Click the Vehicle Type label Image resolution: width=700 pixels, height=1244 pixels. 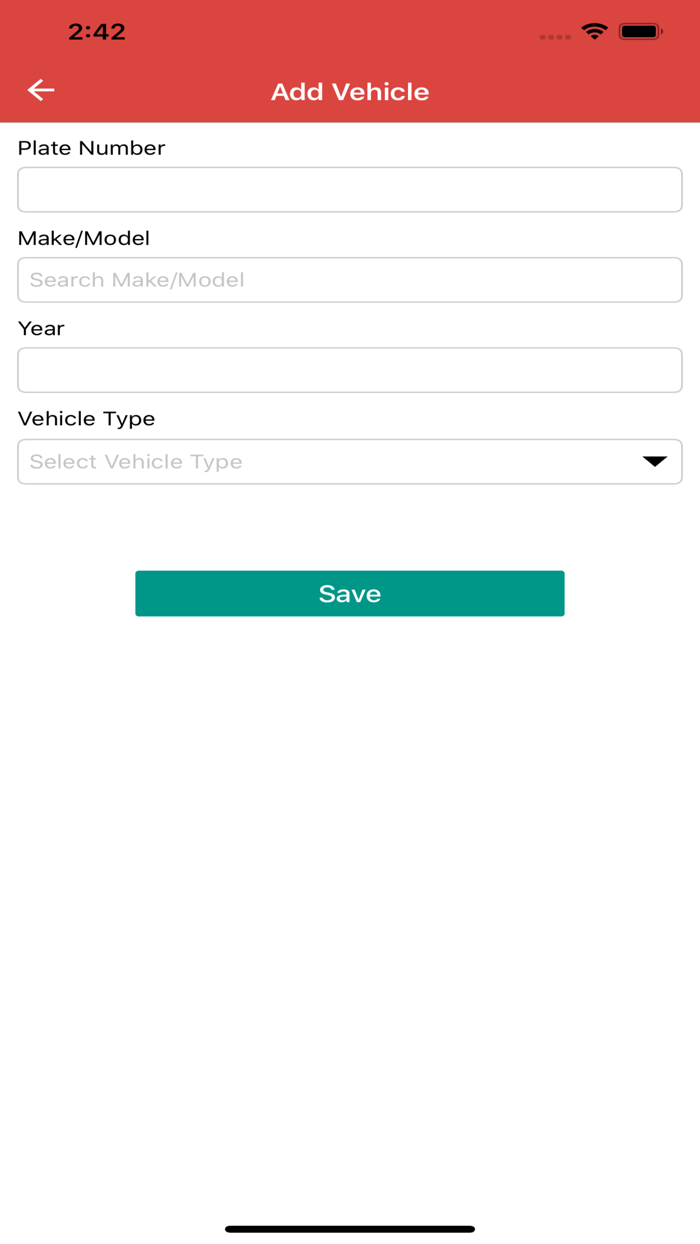(x=85, y=418)
